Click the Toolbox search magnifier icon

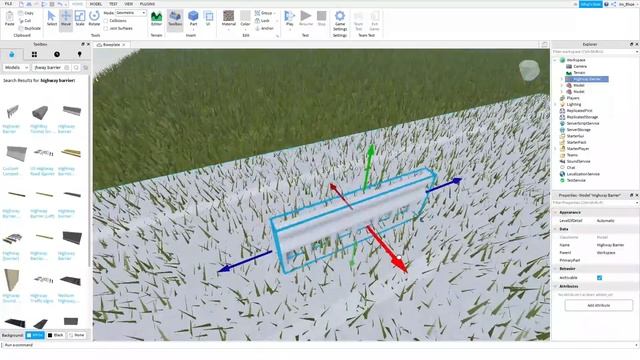(76, 67)
